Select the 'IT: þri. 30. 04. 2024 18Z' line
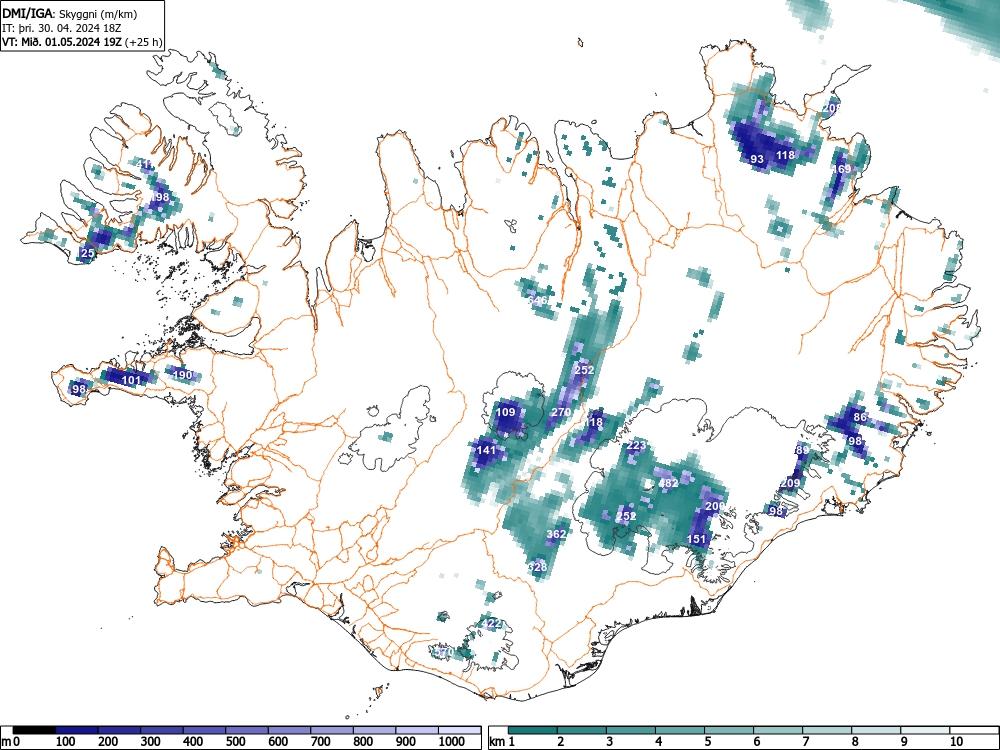Screen dimensions: 1000x750 62,28
